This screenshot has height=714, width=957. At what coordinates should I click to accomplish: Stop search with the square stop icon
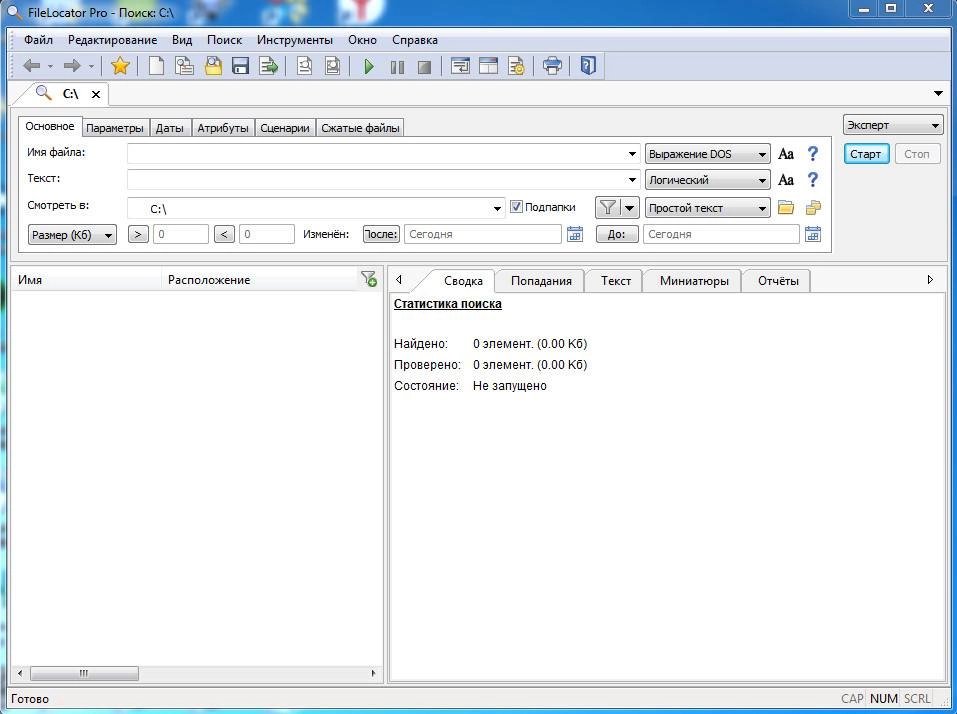424,67
